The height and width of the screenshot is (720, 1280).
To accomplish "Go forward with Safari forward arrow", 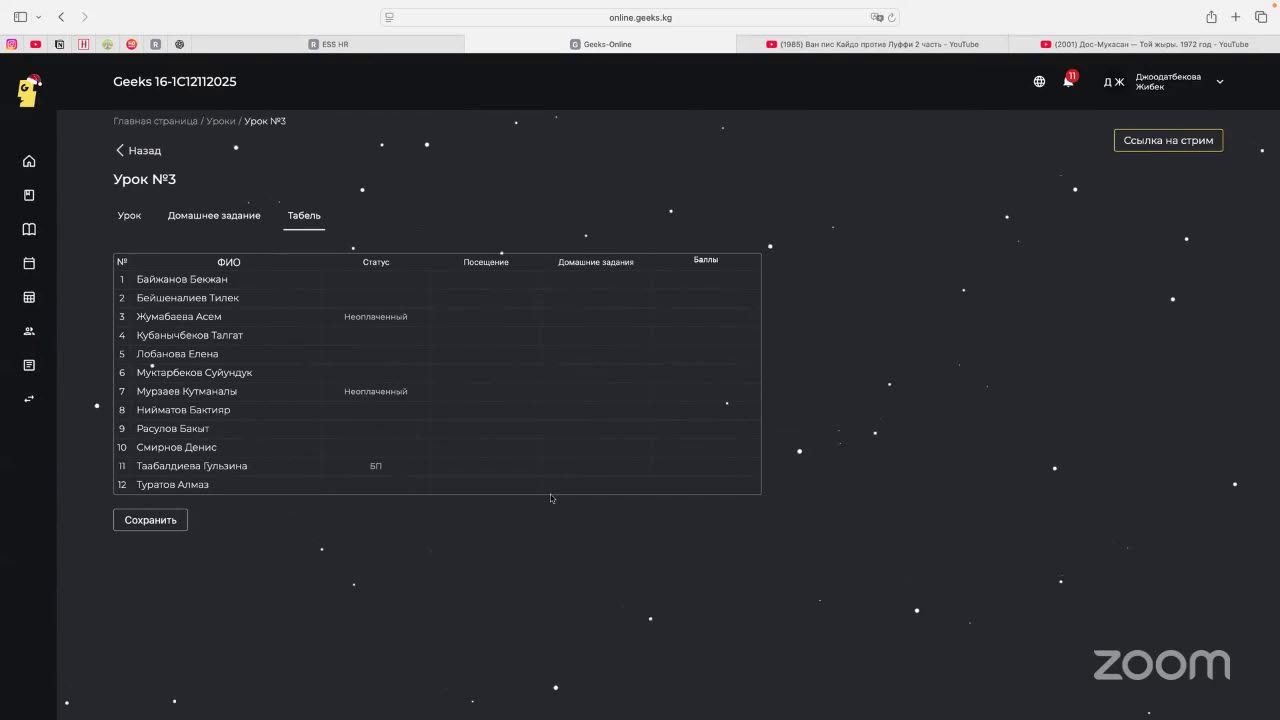I will tap(84, 17).
